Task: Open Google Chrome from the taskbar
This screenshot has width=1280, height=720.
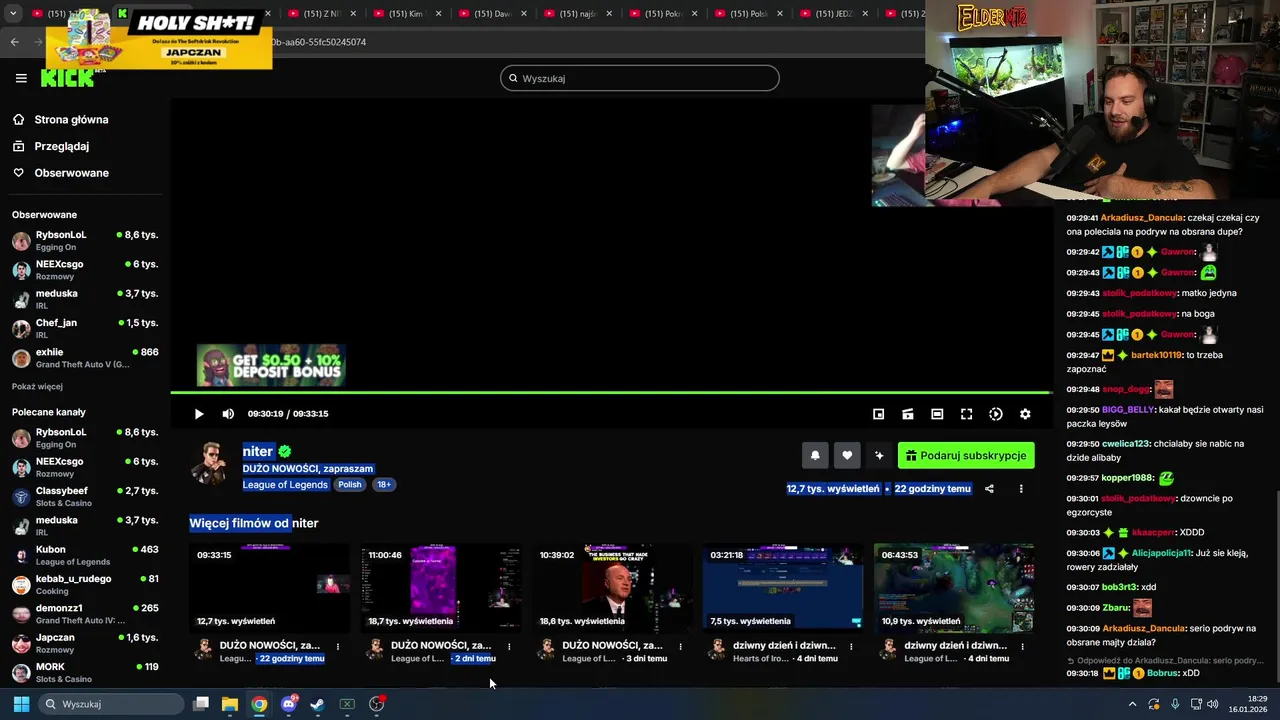Action: 259,704
